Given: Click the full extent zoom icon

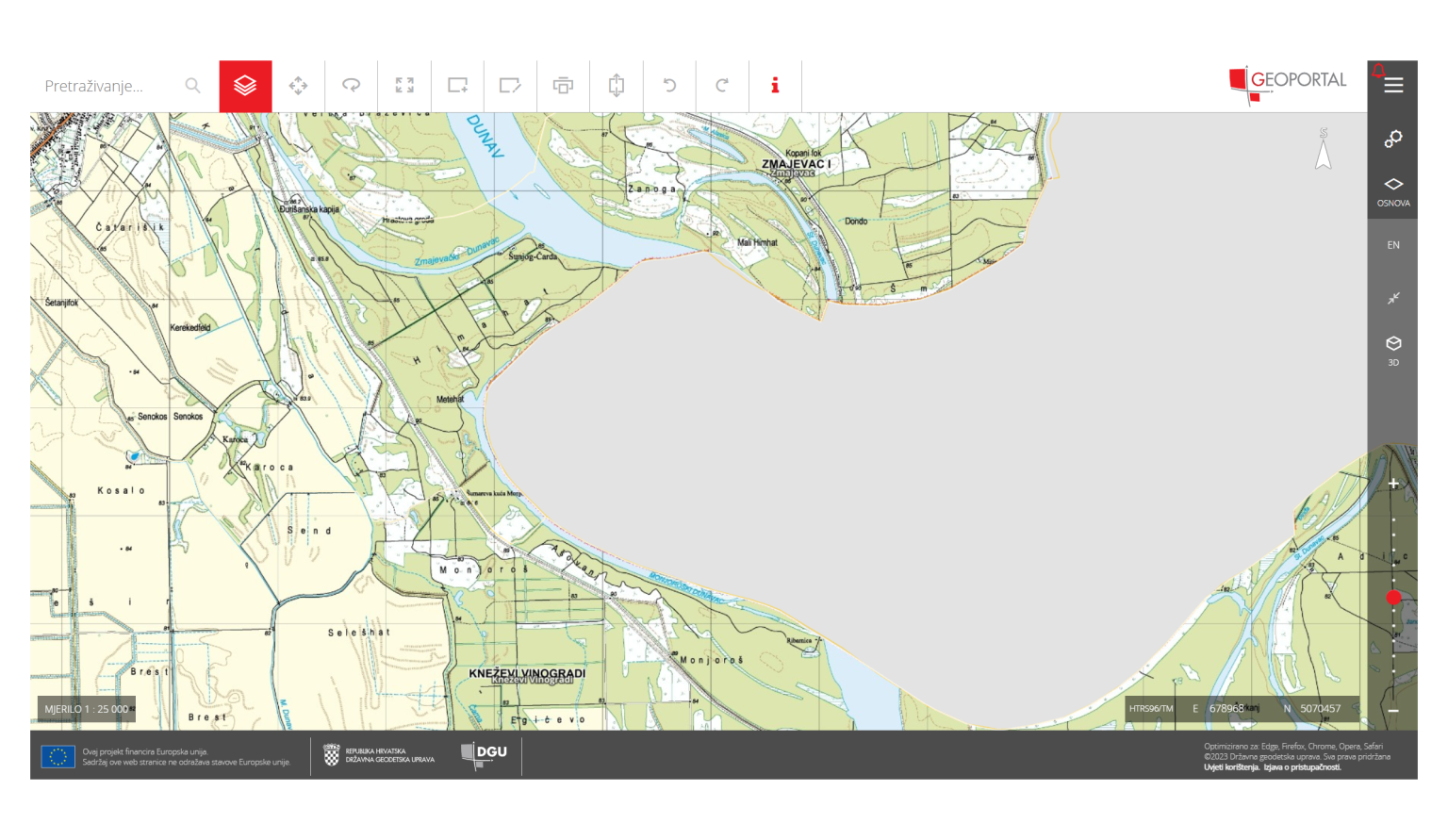Looking at the screenshot, I should [x=404, y=85].
